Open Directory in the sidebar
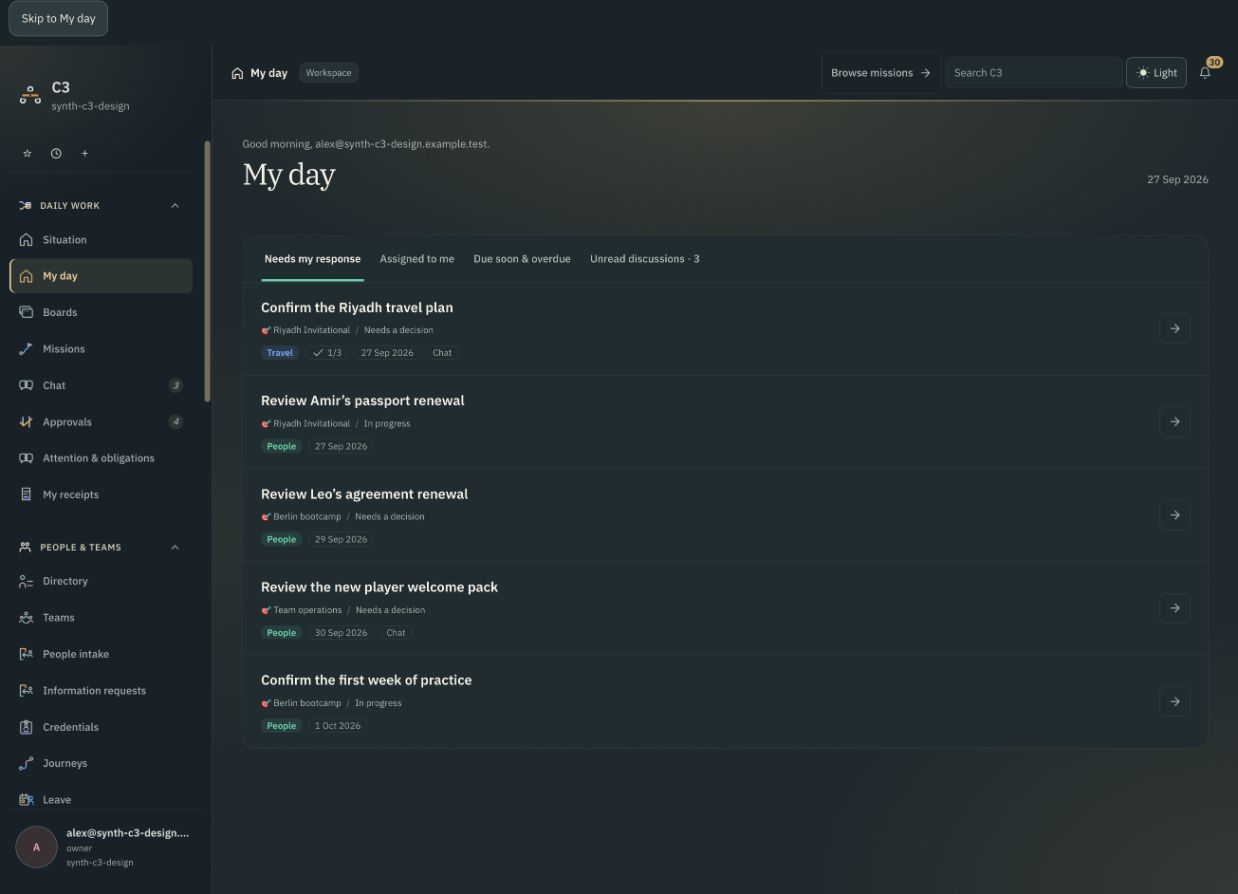This screenshot has height=894, width=1238. (101, 581)
